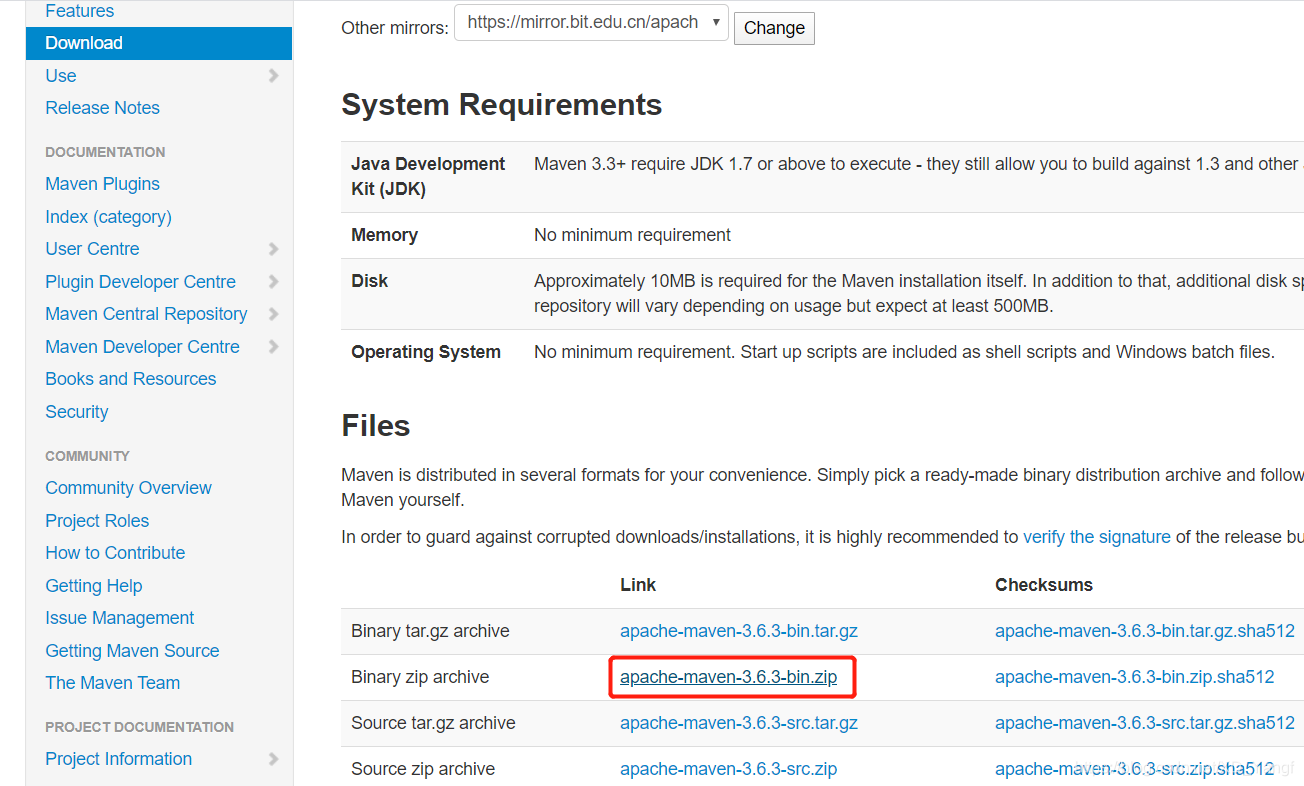Select the Operating System row label

coord(426,352)
